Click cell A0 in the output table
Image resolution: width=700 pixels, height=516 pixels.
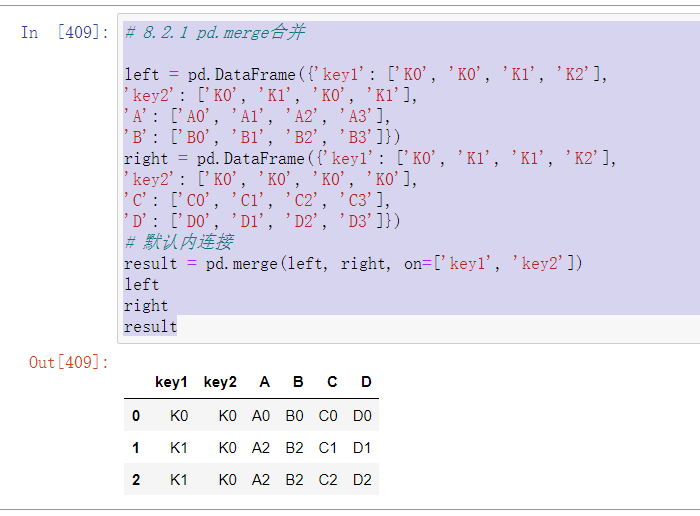[x=261, y=416]
